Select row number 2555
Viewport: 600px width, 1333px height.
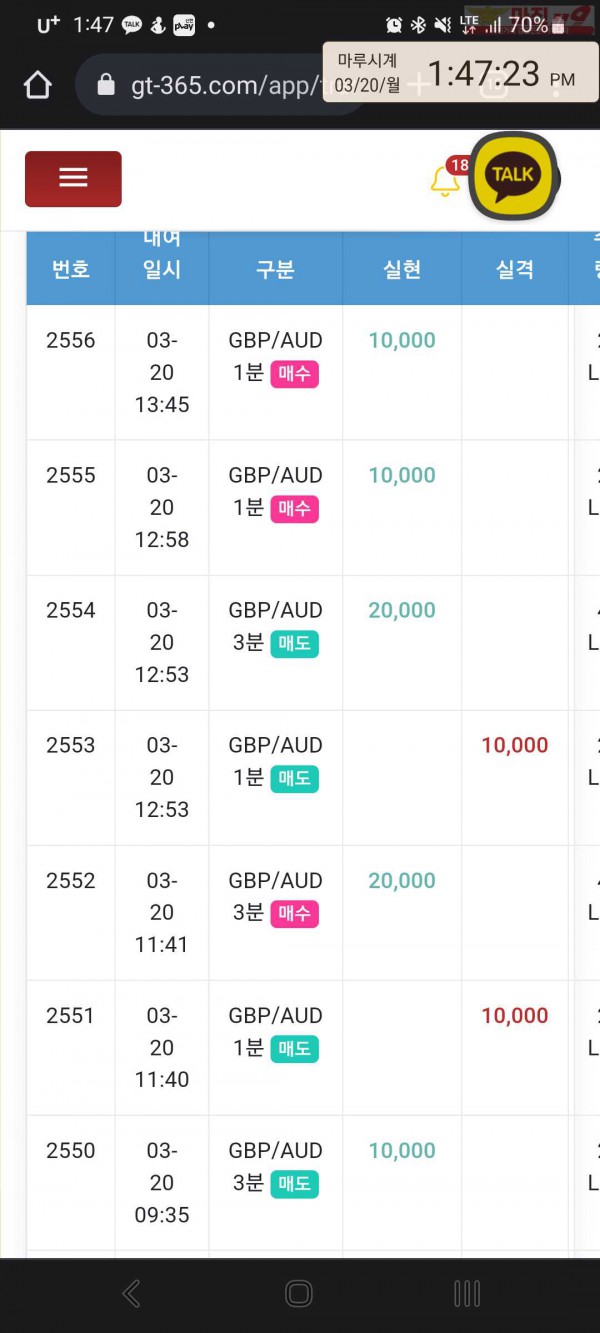71,475
